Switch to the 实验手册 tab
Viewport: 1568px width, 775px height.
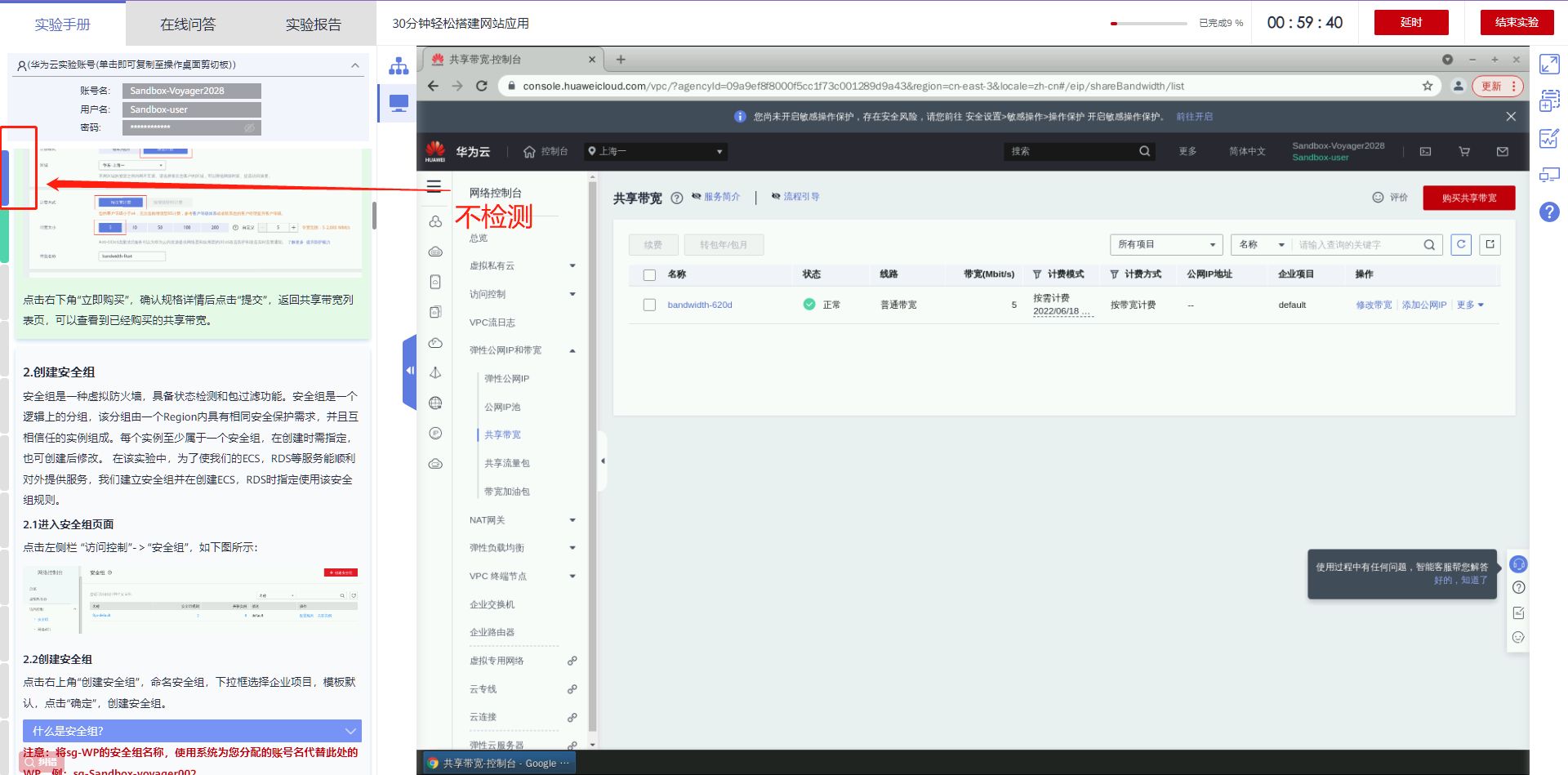click(x=63, y=24)
